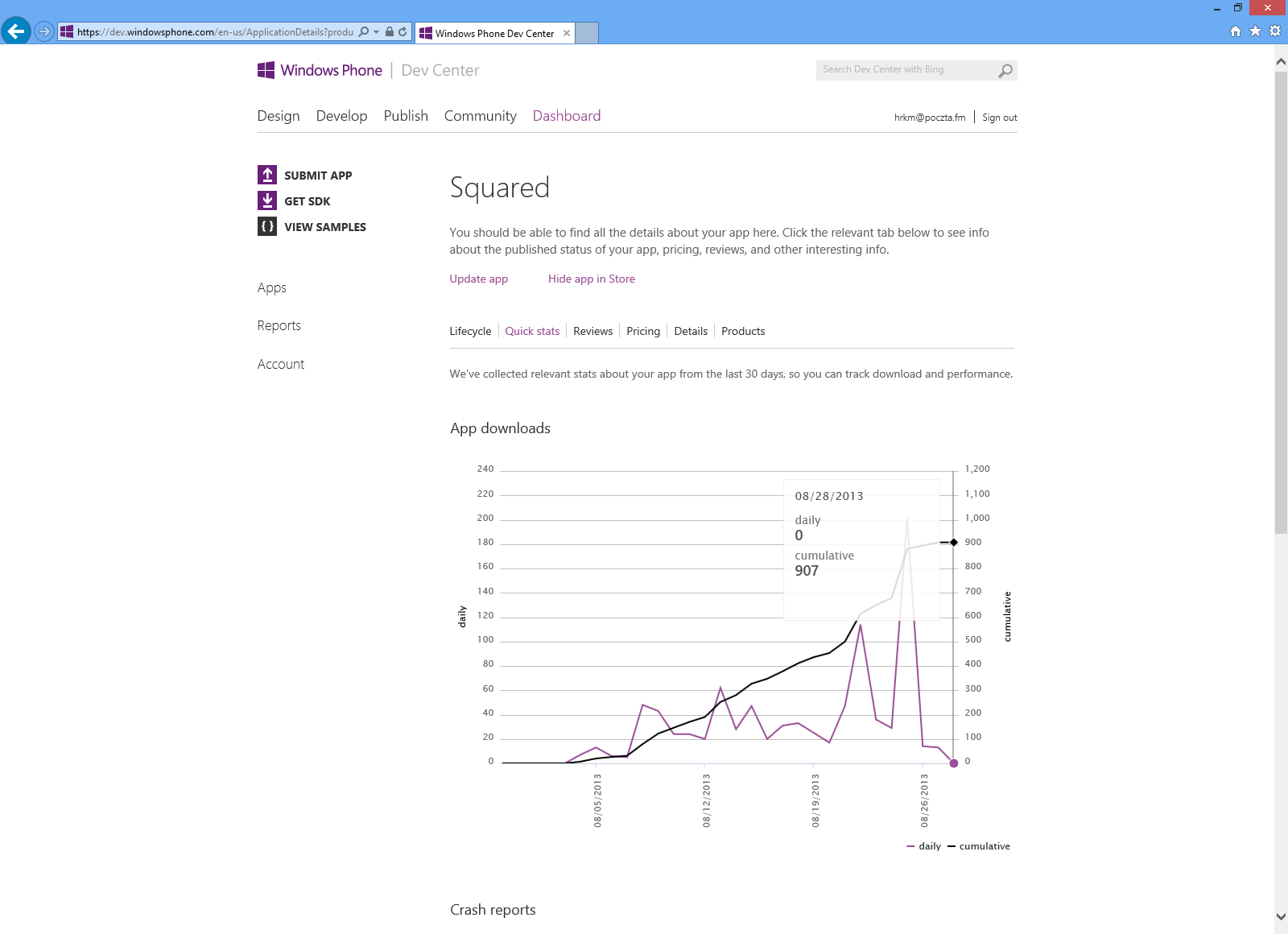Screen dimensions: 1288x934
Task: Click the Squared app title heading
Action: (x=500, y=188)
